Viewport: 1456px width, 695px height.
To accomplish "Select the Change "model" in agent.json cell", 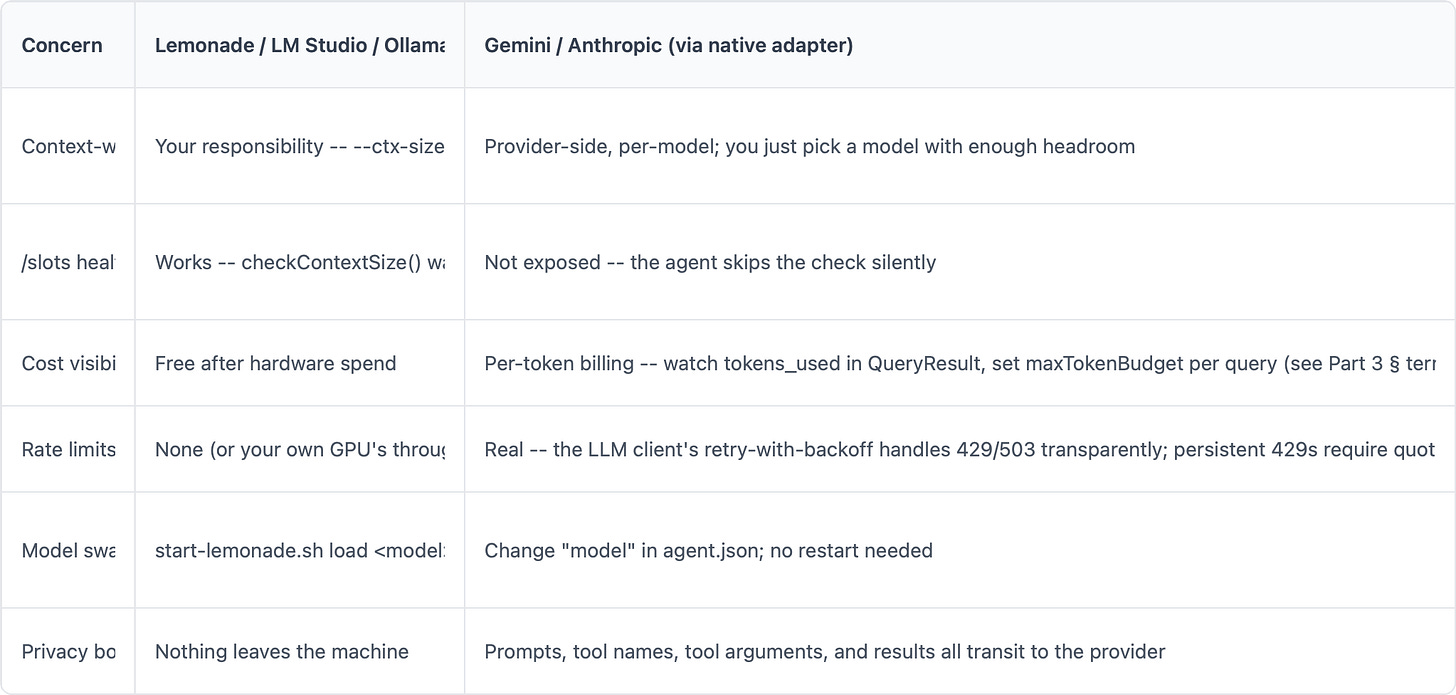I will pos(960,550).
